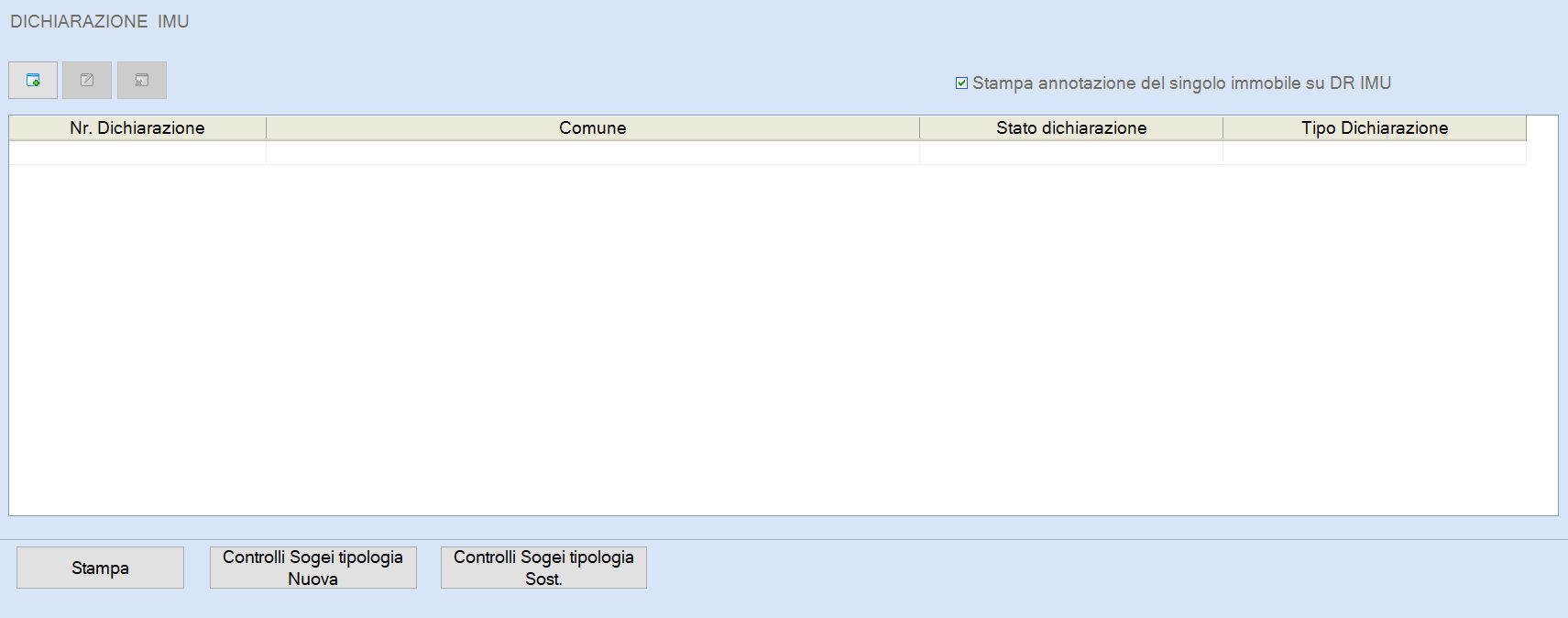Image resolution: width=1568 pixels, height=618 pixels.
Task: Select first row Tipo Dichiarazione cell
Action: [x=1375, y=152]
